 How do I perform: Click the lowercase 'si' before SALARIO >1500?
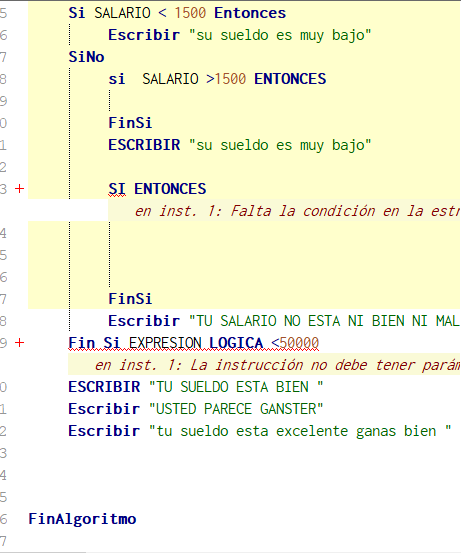click(117, 79)
